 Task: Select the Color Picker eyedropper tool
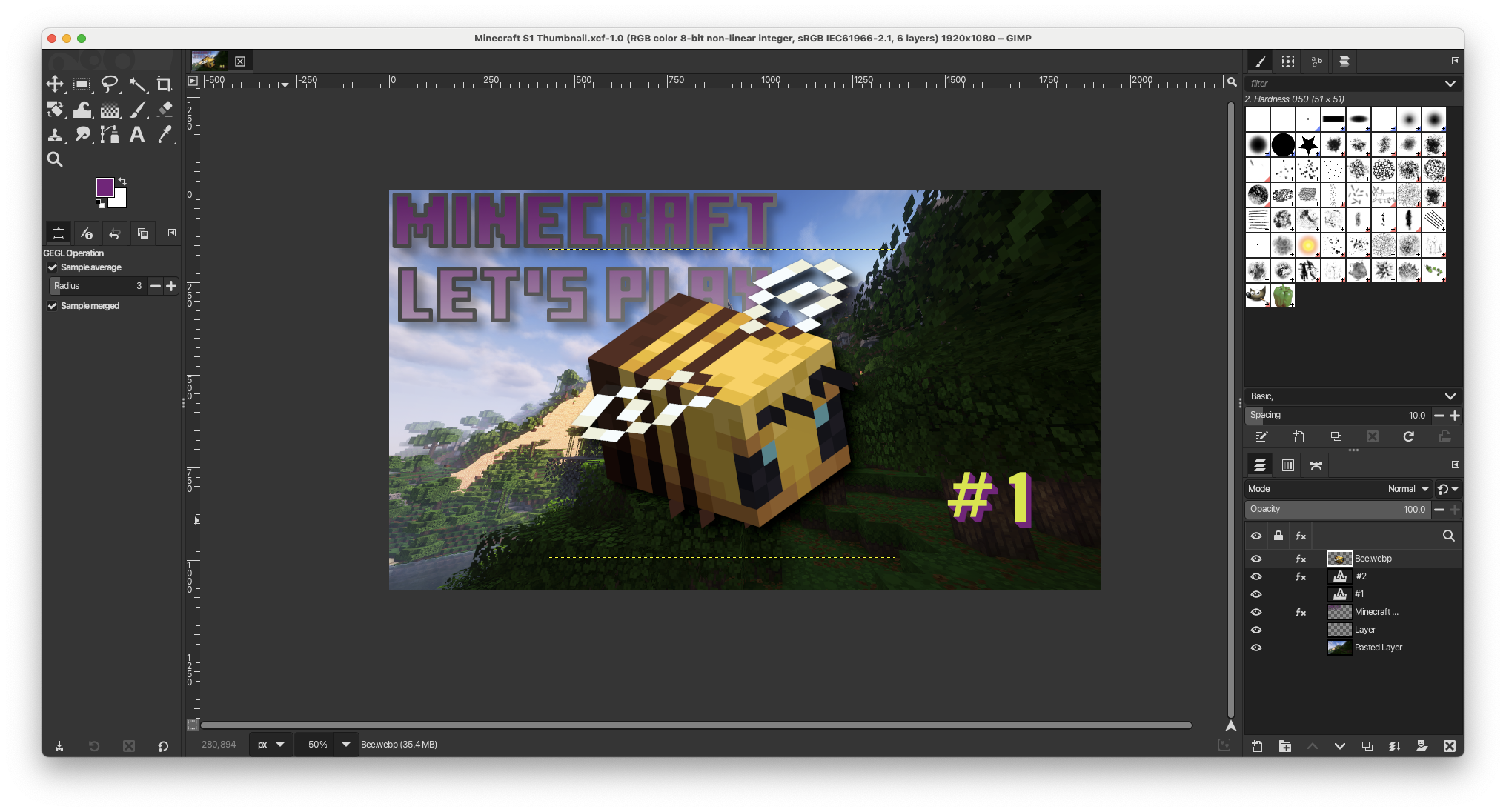click(x=165, y=134)
